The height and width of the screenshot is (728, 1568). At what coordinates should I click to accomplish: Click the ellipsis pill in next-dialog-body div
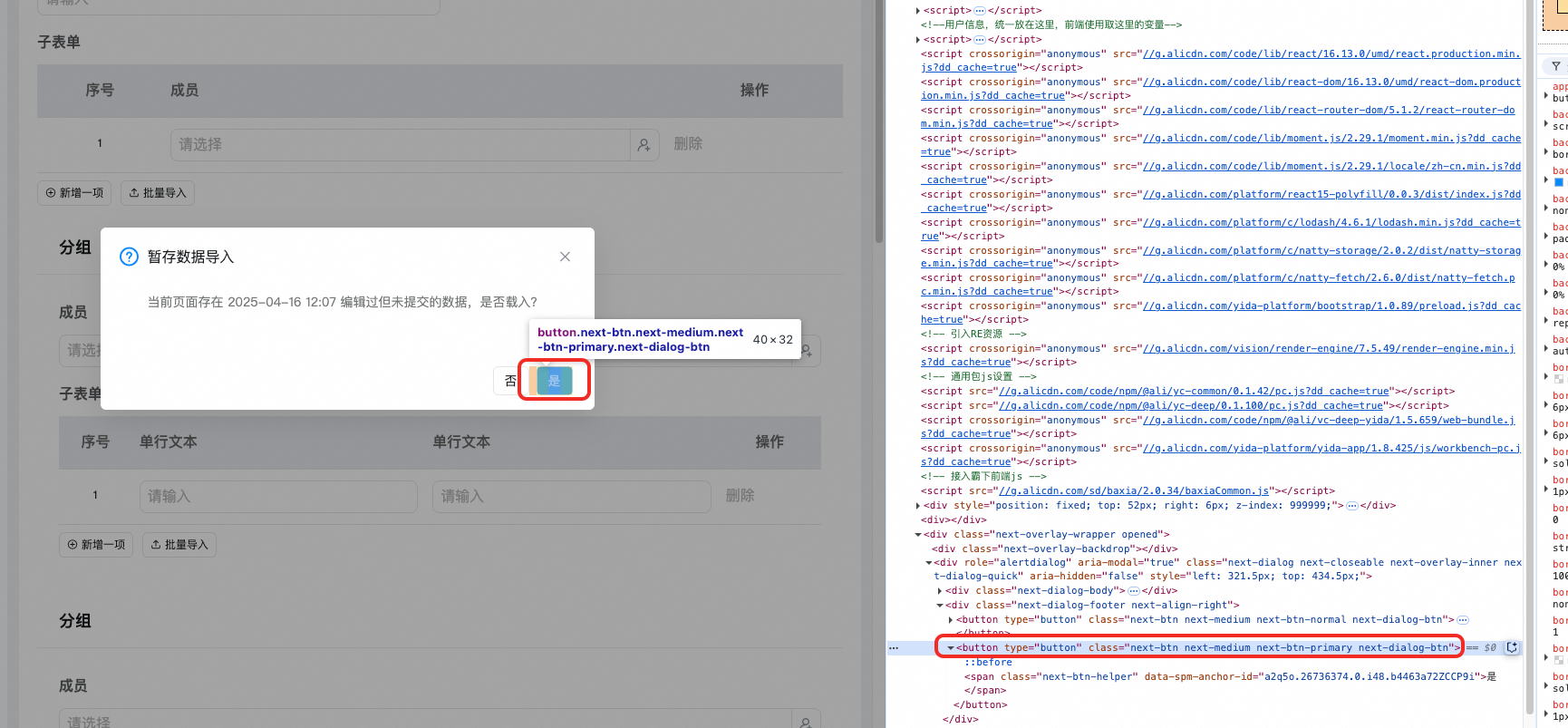pos(1133,591)
